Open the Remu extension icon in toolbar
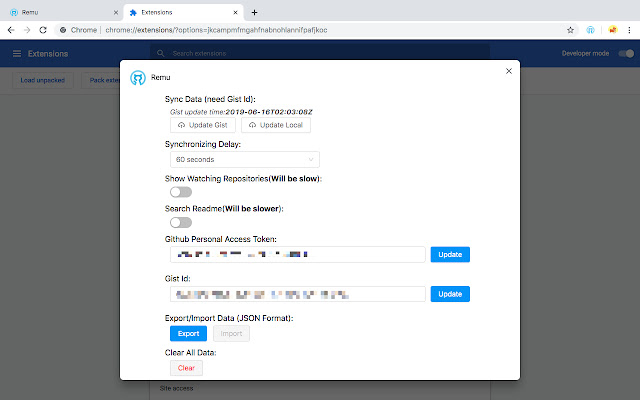The width and height of the screenshot is (640, 400). 590,30
